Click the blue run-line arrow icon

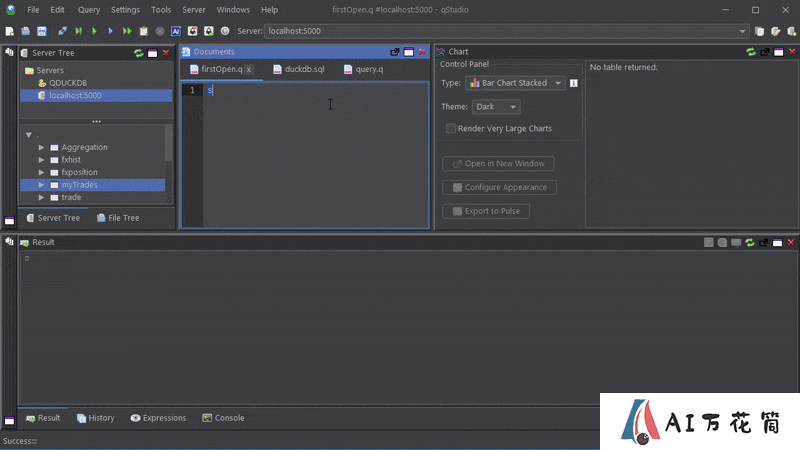[110, 31]
